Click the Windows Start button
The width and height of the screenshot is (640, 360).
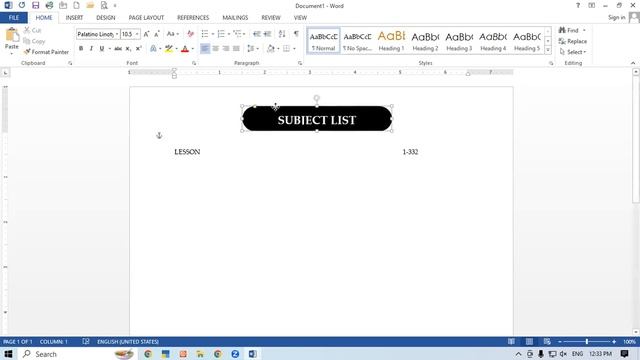(x=8, y=354)
